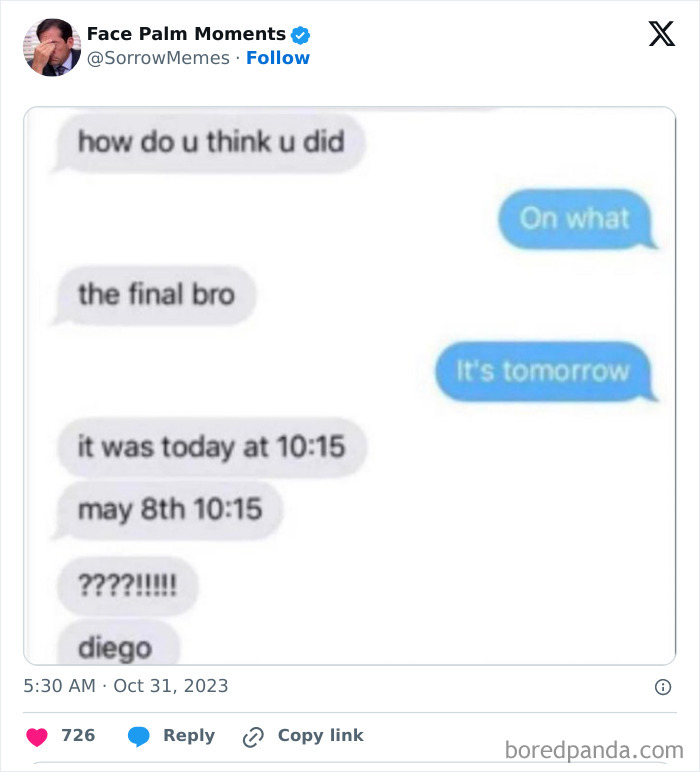Click the Copy link text
Image resolution: width=700 pixels, height=772 pixels.
[x=320, y=735]
